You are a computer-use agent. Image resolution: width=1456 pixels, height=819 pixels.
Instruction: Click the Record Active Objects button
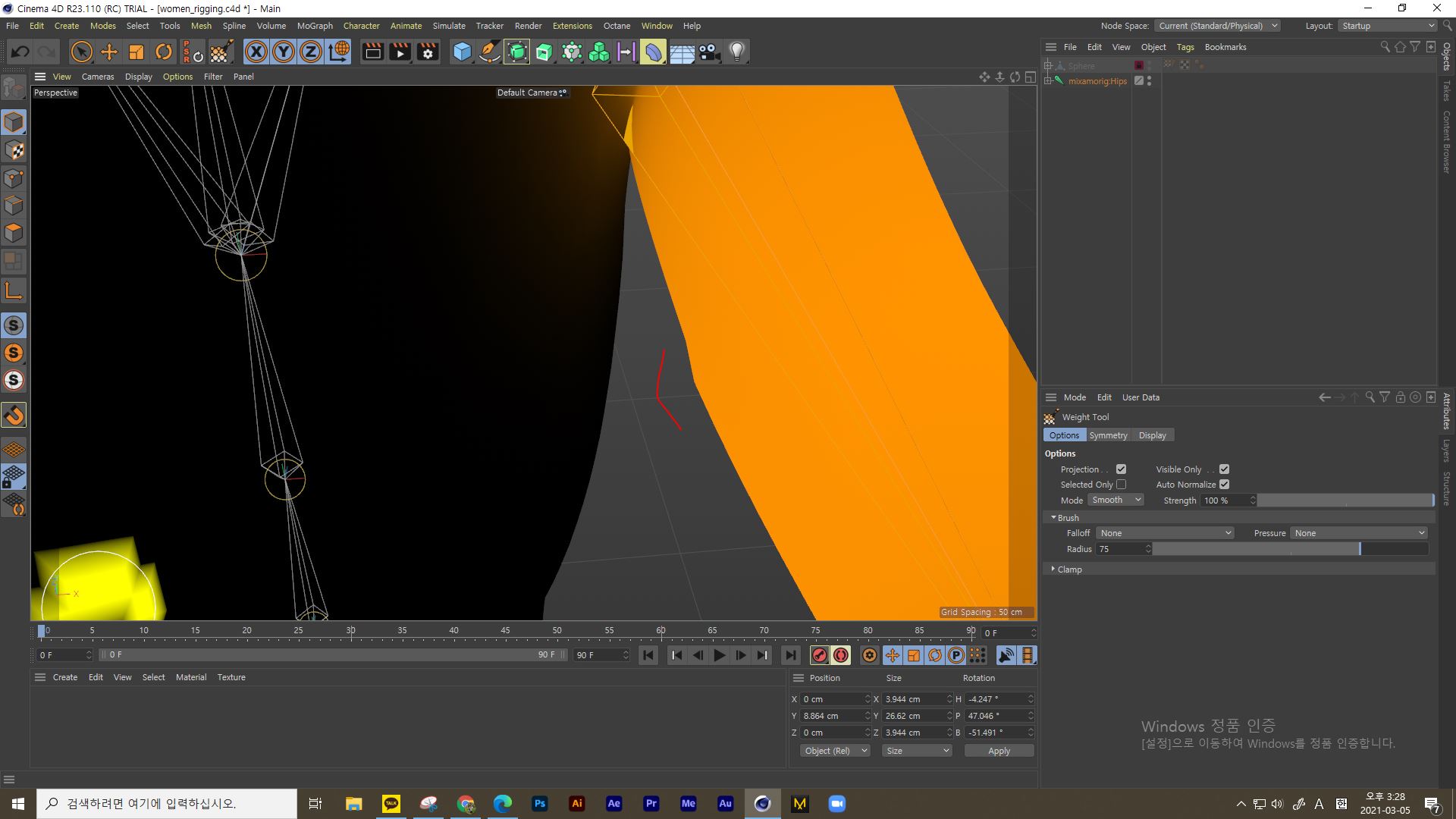[819, 655]
